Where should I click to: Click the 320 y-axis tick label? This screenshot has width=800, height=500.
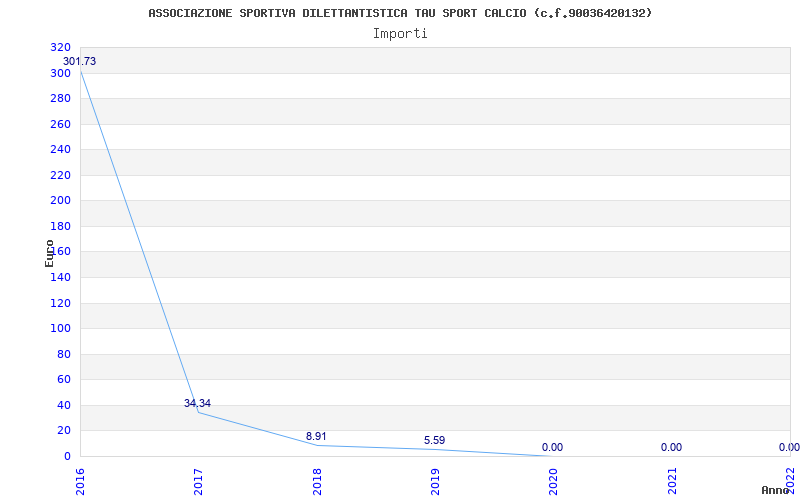[60, 47]
